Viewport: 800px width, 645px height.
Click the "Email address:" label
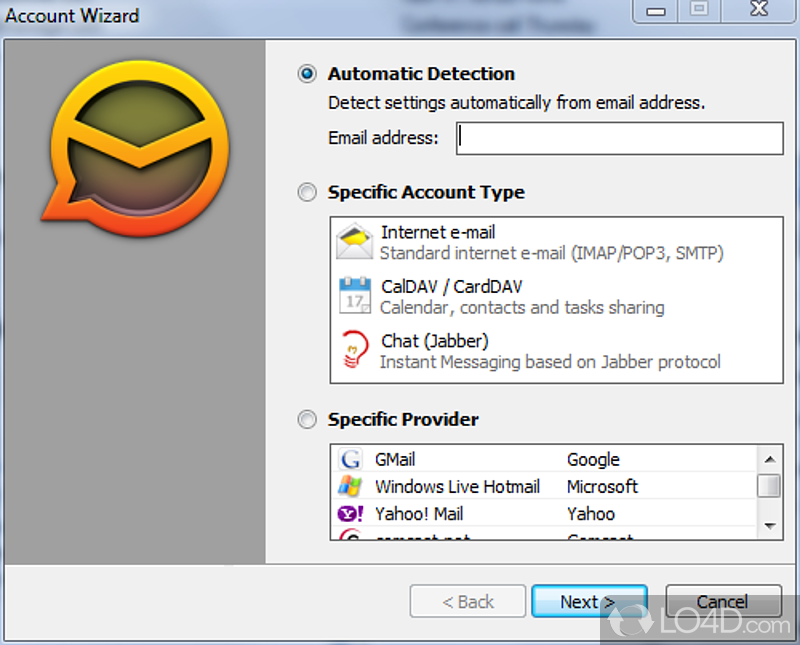(x=383, y=138)
